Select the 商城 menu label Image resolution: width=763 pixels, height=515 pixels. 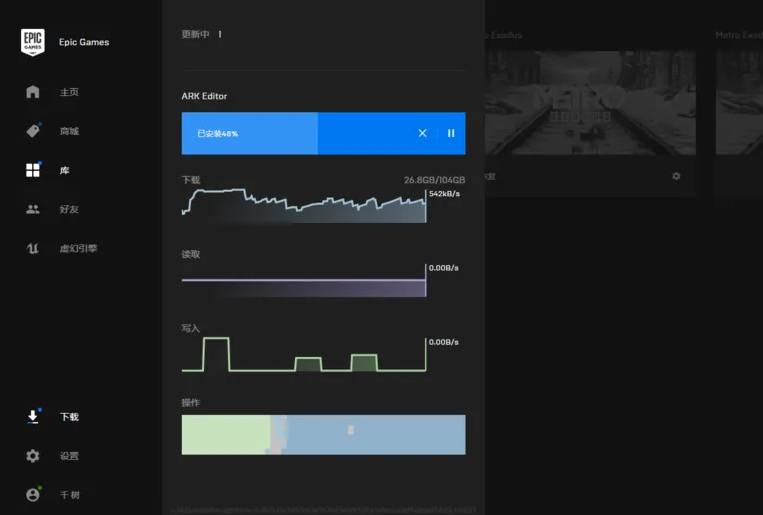click(x=69, y=131)
